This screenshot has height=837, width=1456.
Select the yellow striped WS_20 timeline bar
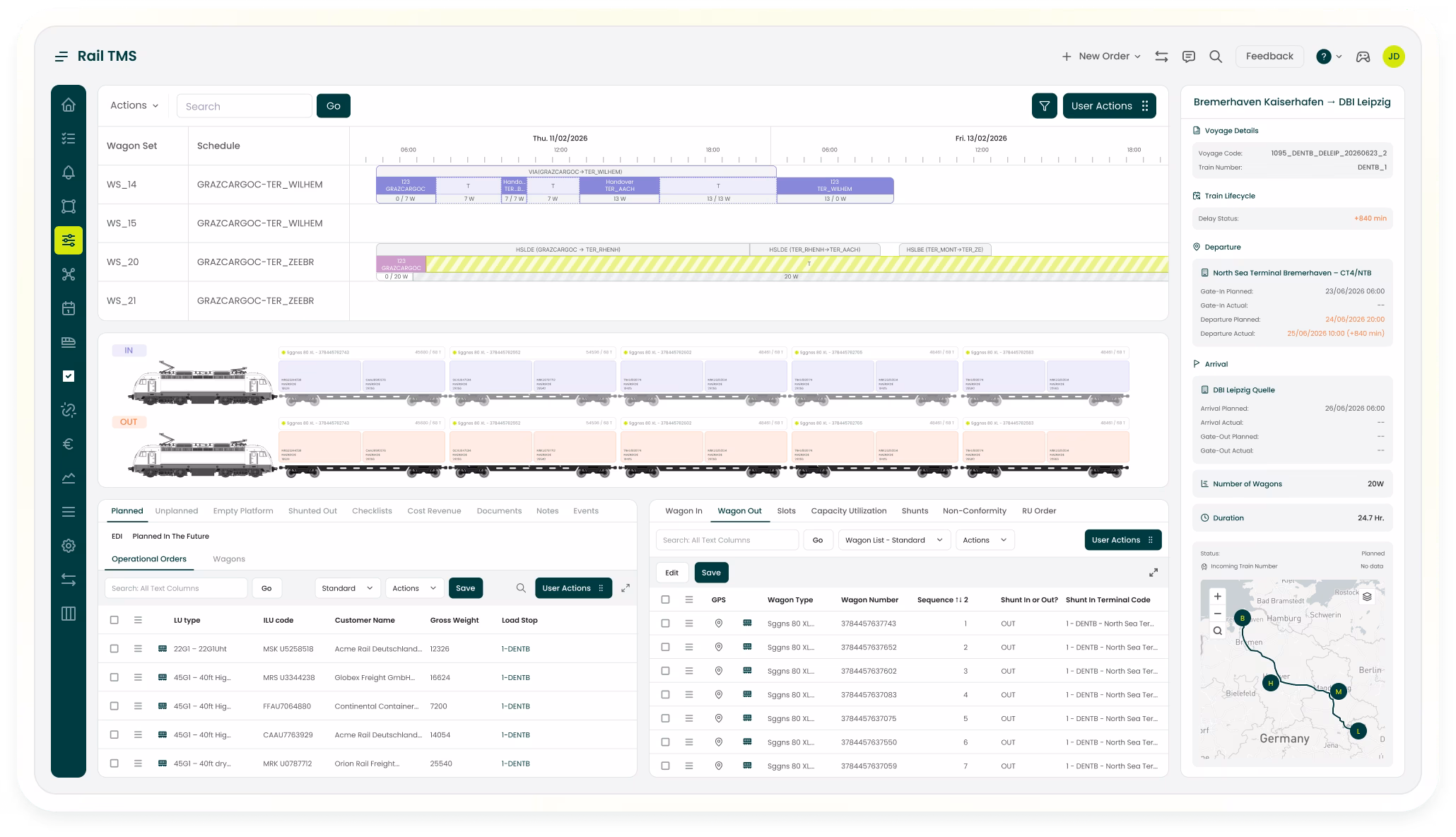point(797,264)
